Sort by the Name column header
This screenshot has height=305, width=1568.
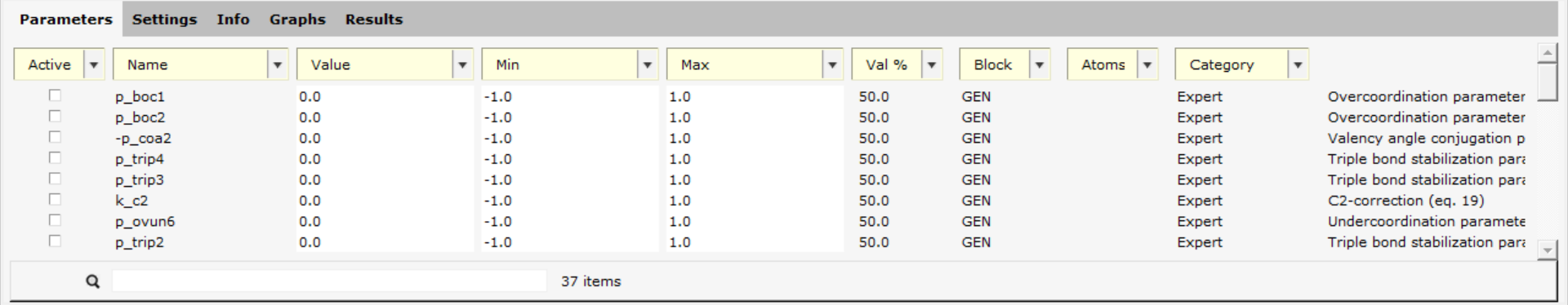[x=190, y=64]
